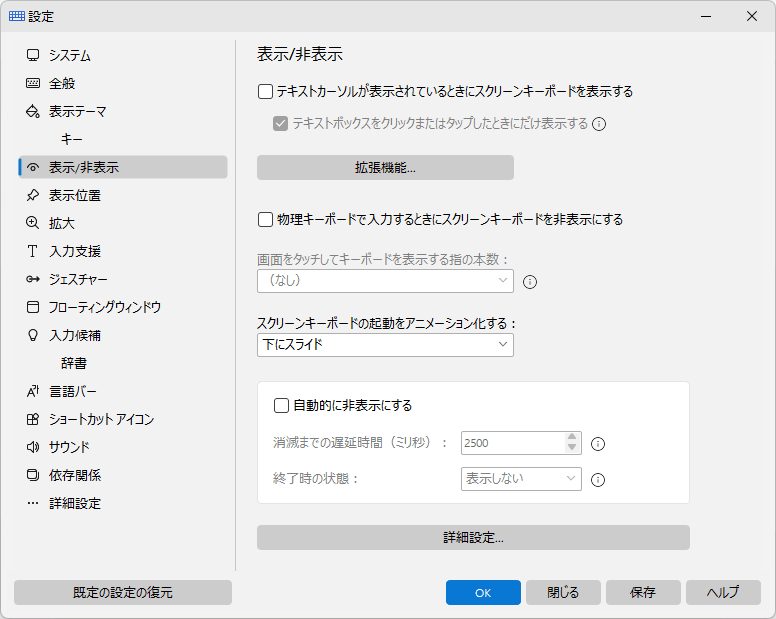776x619 pixels.
Task: Click the ショートカット アイコン shapes icon
Action: pos(33,420)
